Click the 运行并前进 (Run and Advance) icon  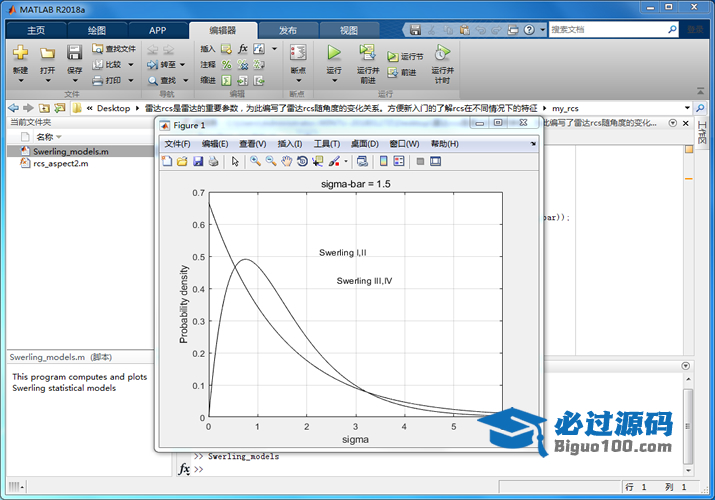367,52
